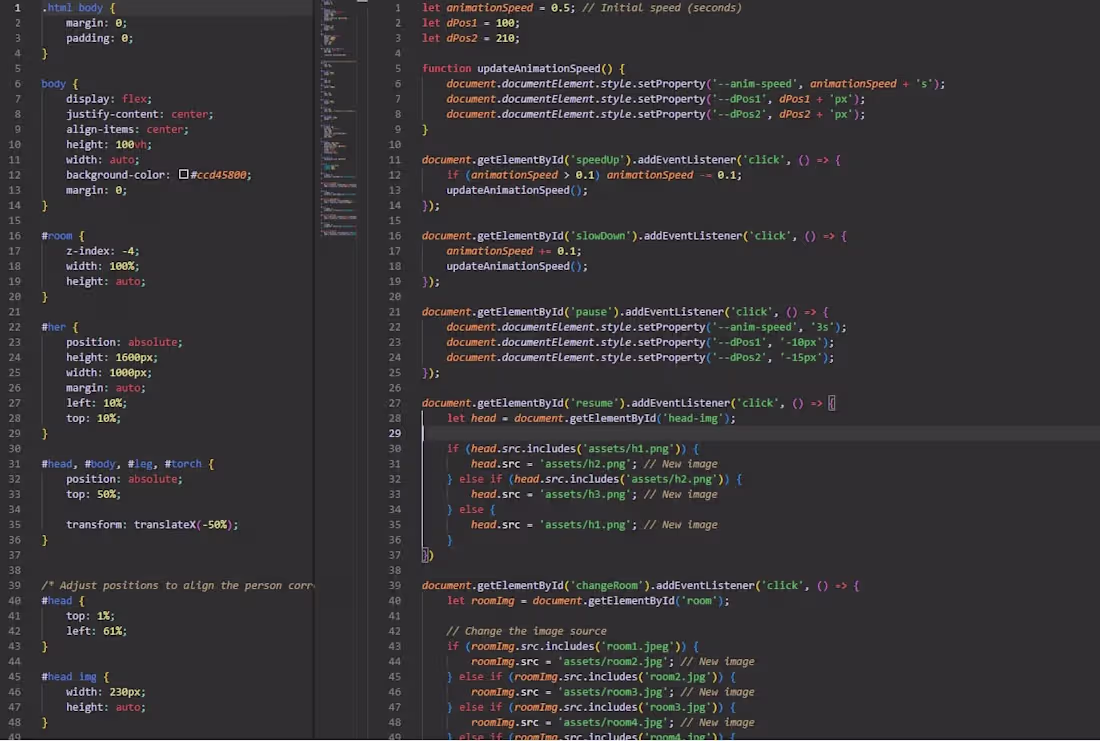Click line number 27 in JS gutter
1100x741 pixels.
394,403
